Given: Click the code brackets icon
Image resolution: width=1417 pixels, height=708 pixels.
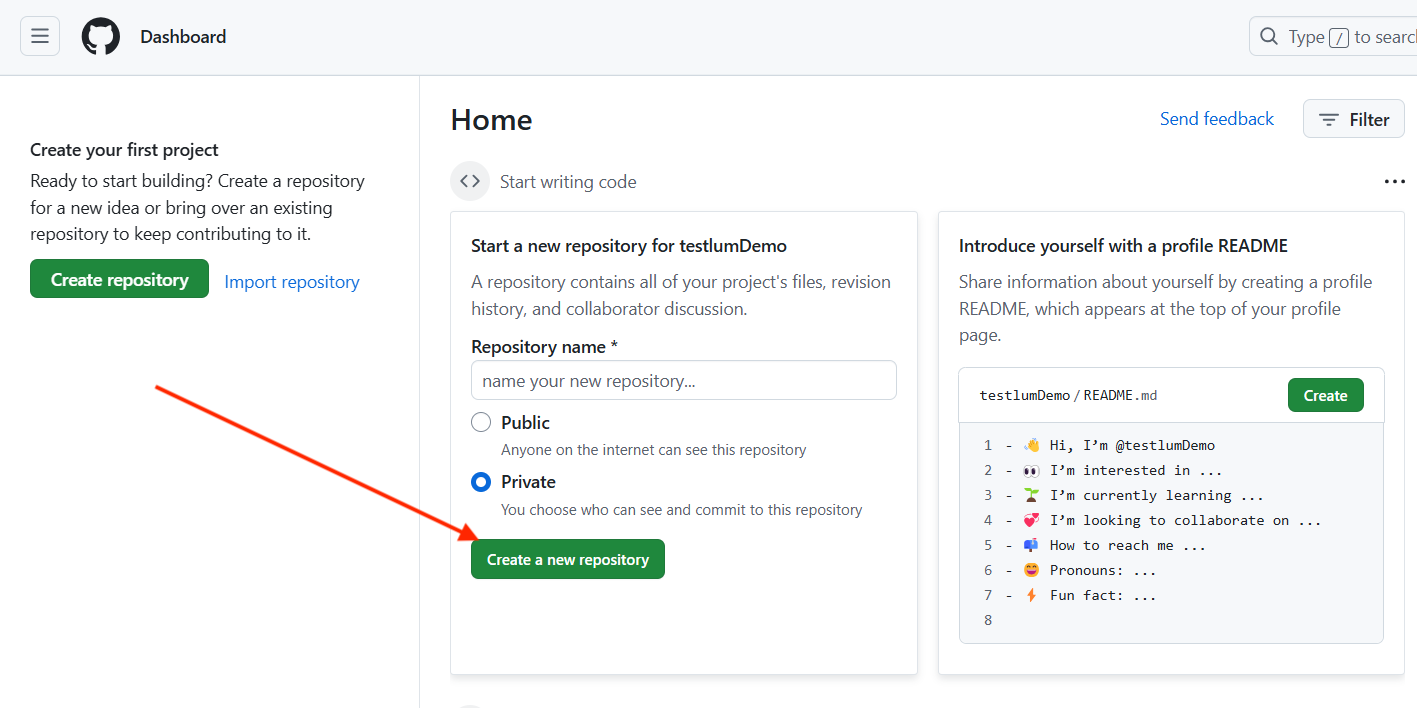Looking at the screenshot, I should 470,181.
